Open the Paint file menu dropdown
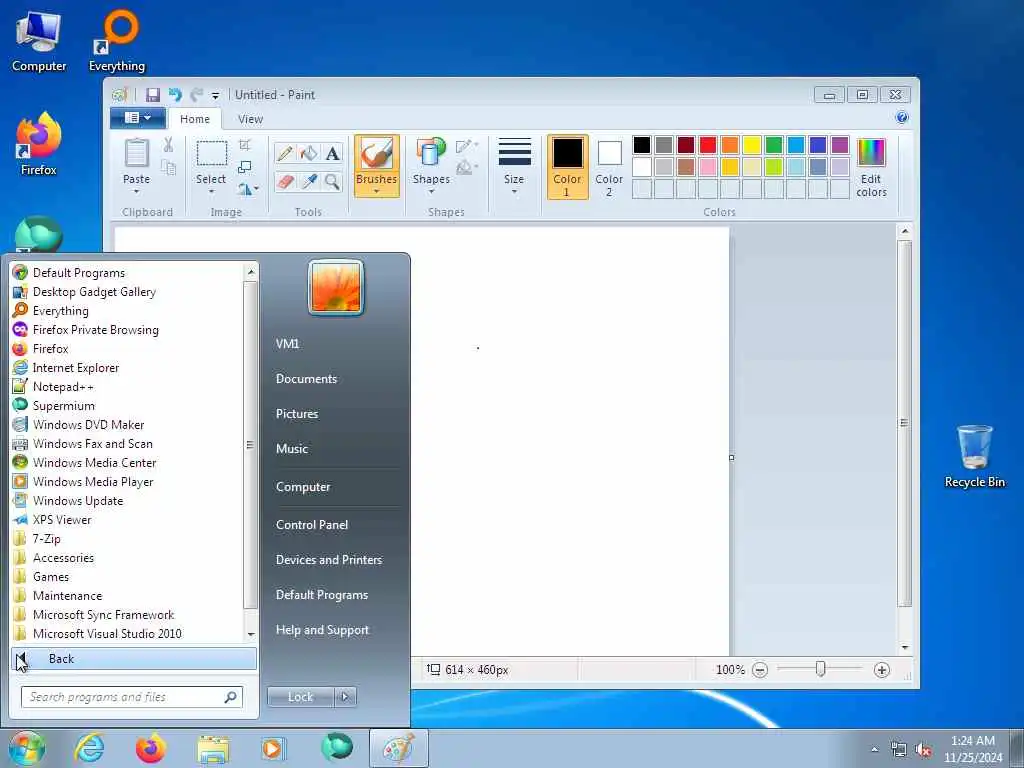 [x=138, y=118]
